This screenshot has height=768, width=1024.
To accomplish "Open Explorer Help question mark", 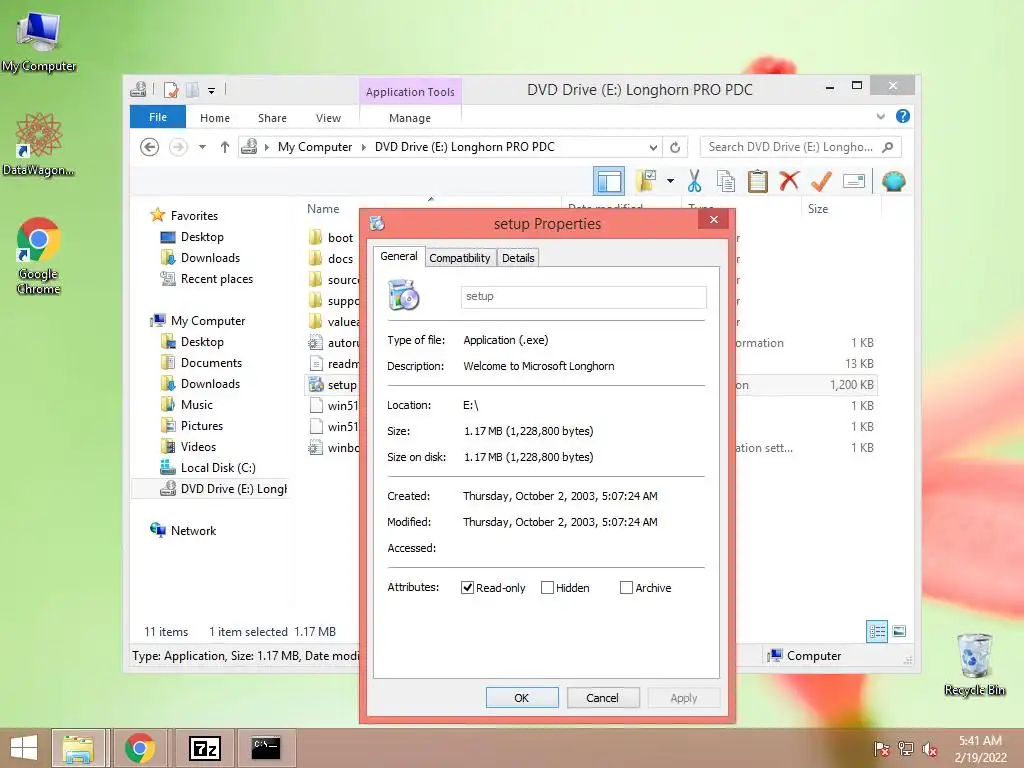I will click(x=903, y=116).
